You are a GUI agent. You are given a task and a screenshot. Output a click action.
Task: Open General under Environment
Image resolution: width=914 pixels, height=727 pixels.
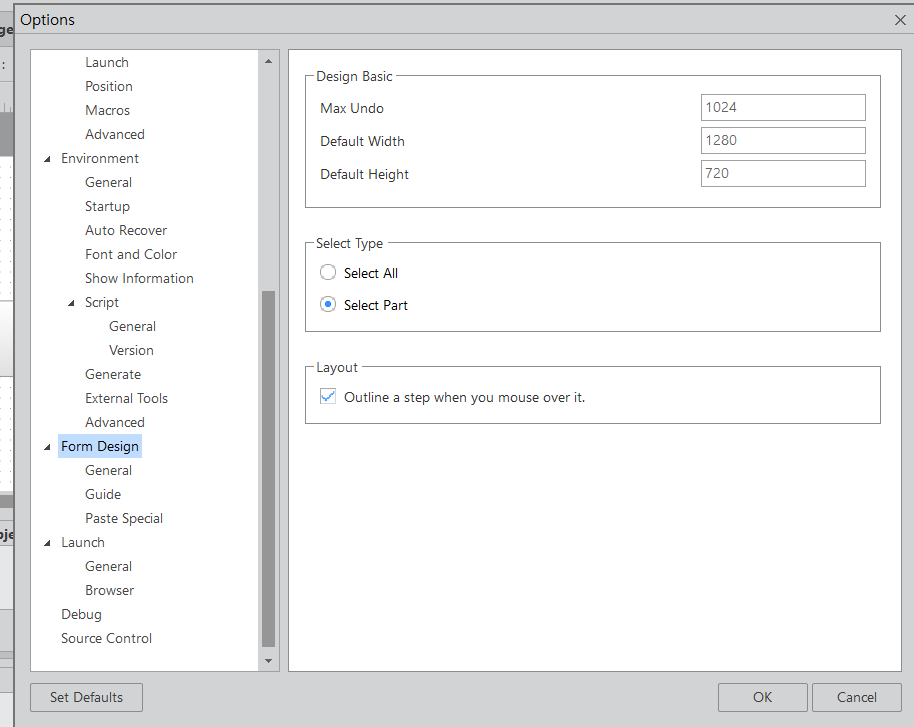click(x=108, y=182)
